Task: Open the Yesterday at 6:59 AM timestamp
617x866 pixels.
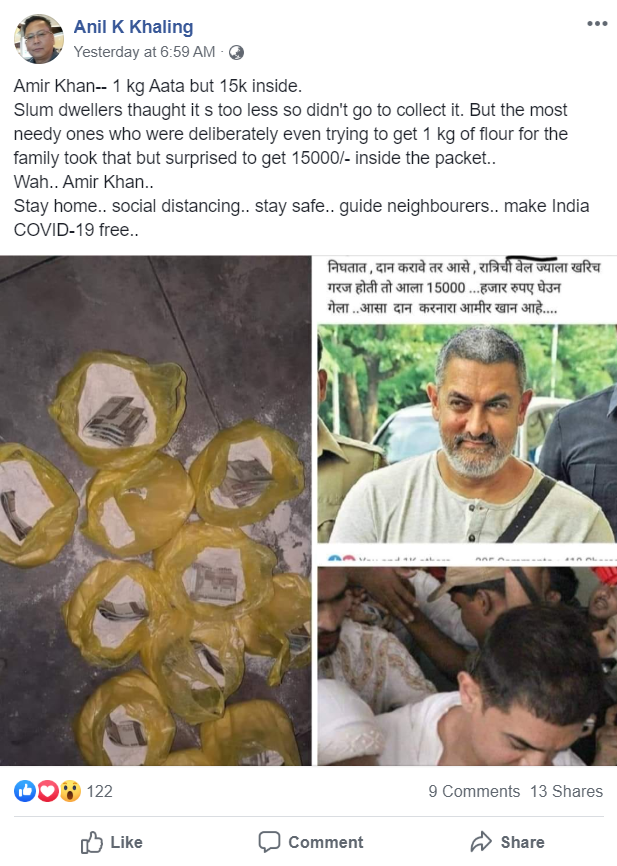Action: pos(144,52)
